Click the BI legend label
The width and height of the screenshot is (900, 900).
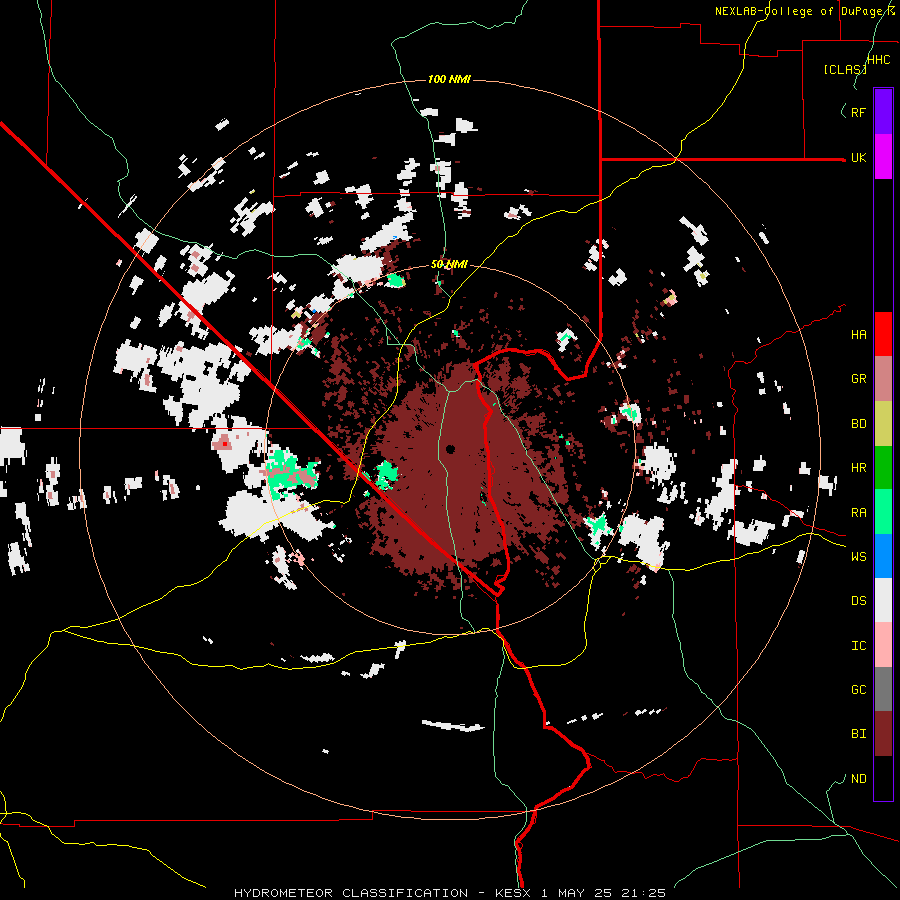(858, 734)
